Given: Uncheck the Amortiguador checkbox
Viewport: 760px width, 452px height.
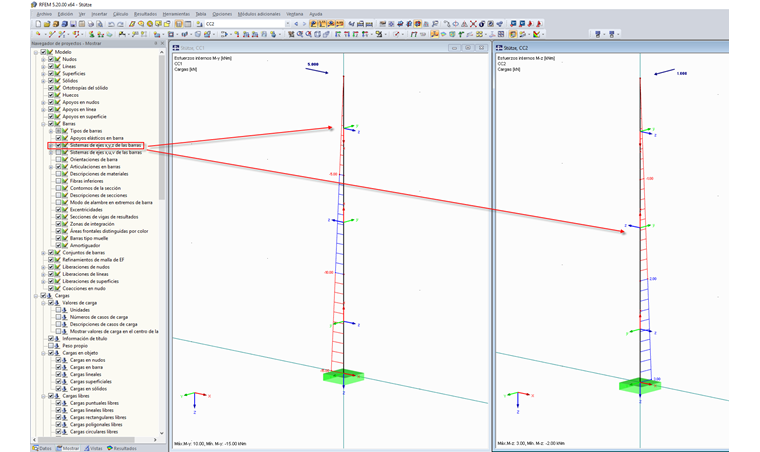Looking at the screenshot, I should tap(58, 246).
